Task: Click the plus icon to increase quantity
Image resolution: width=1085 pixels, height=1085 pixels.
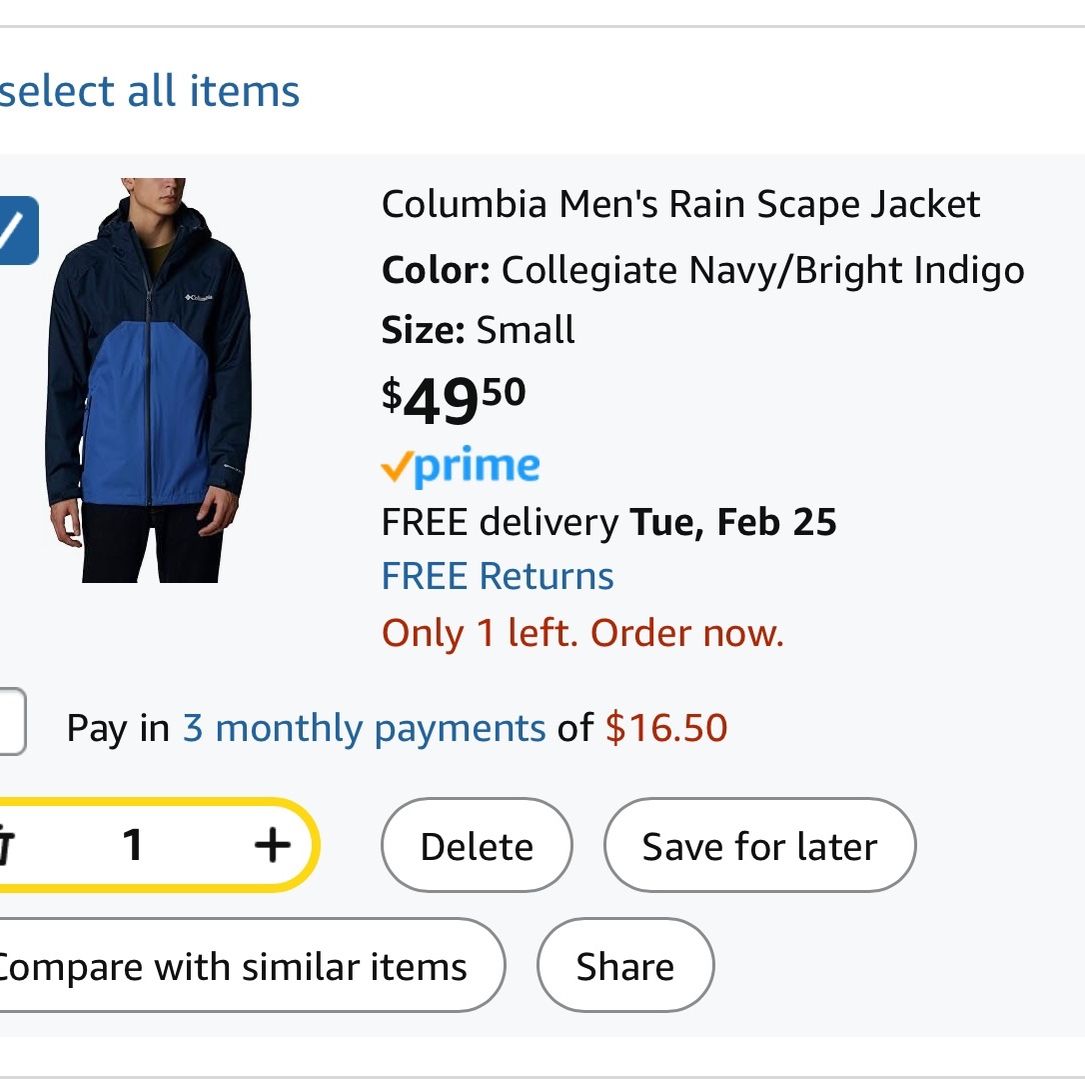Action: click(x=272, y=845)
